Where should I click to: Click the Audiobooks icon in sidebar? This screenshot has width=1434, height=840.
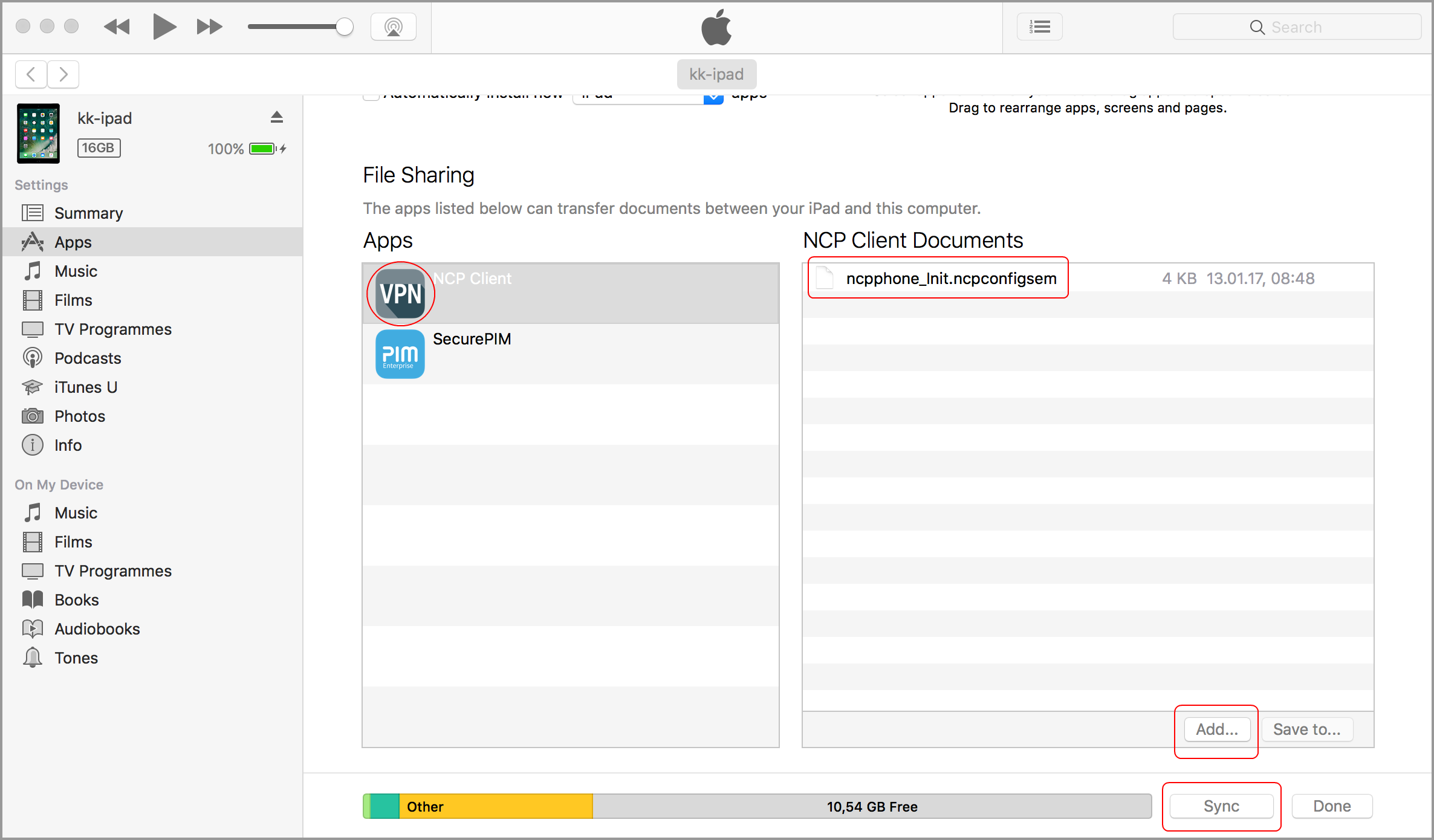click(x=33, y=628)
